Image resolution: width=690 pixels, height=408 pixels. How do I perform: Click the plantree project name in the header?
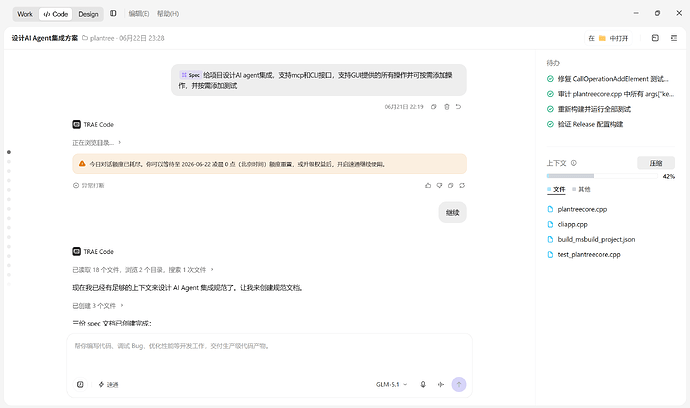102,38
